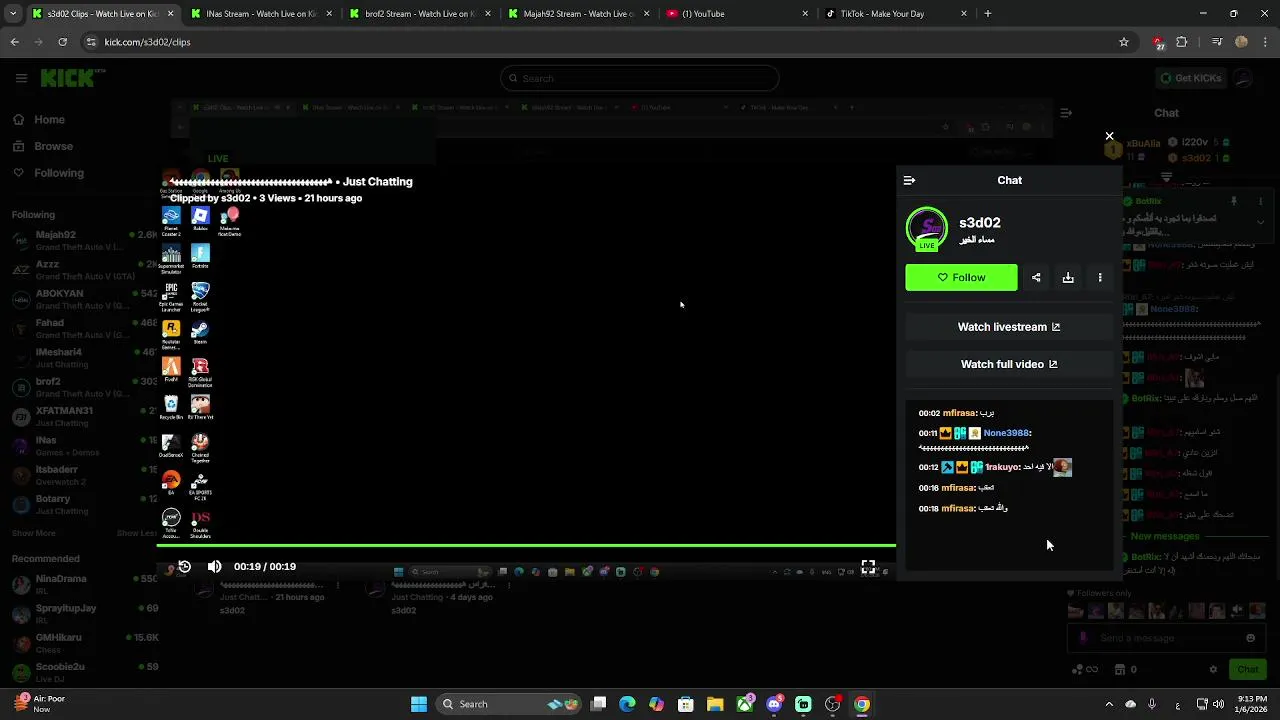Viewport: 1280px width, 720px height.
Task: Click the 00:02 mfirasa chat message
Action: click(956, 413)
